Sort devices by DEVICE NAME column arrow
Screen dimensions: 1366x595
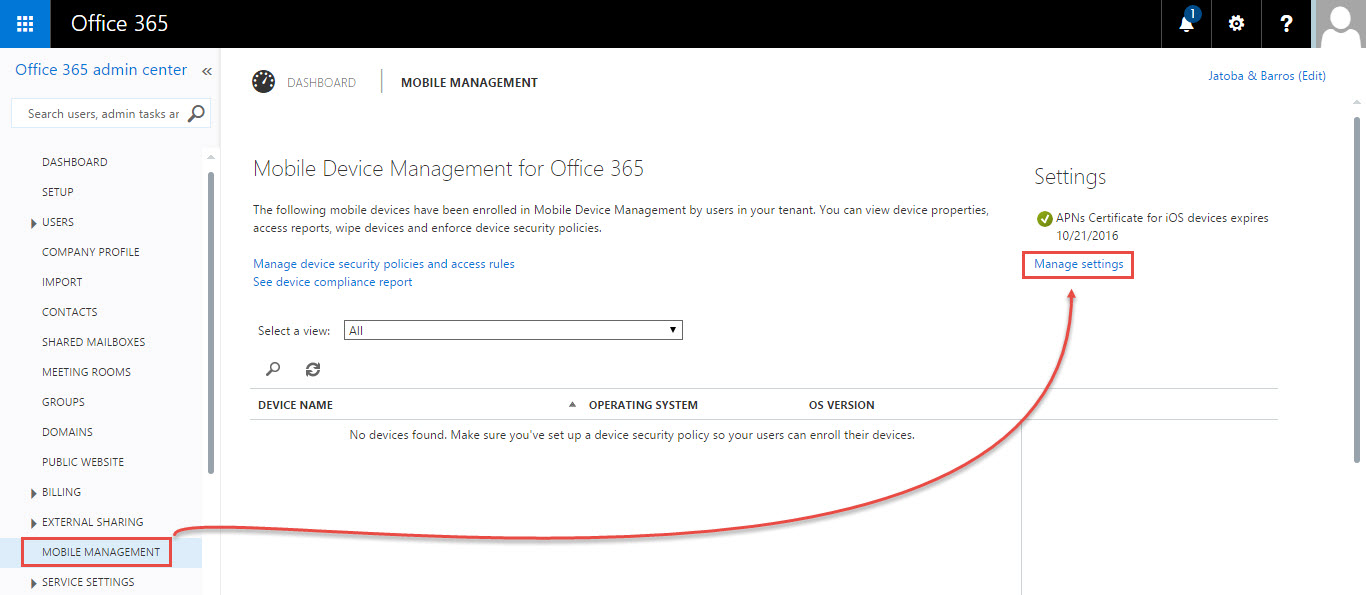coord(571,404)
